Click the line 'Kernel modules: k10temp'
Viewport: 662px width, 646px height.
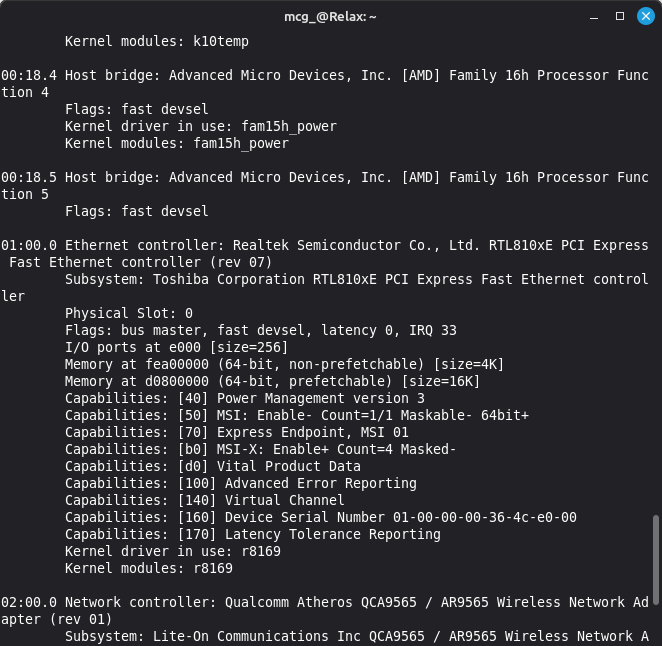point(157,41)
